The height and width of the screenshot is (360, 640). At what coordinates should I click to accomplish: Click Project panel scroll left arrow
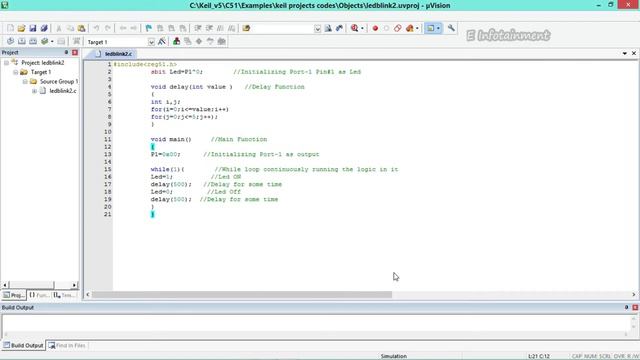5,285
